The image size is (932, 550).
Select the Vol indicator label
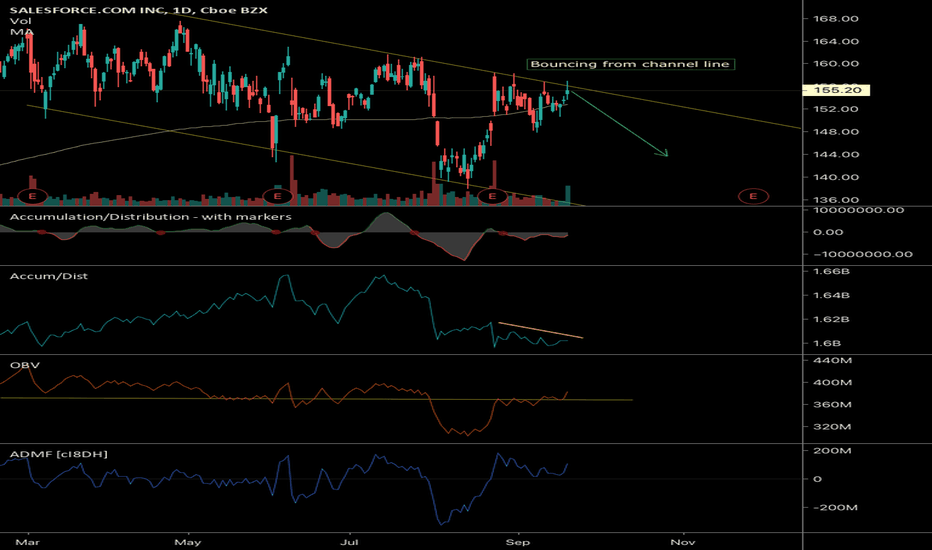coord(20,21)
